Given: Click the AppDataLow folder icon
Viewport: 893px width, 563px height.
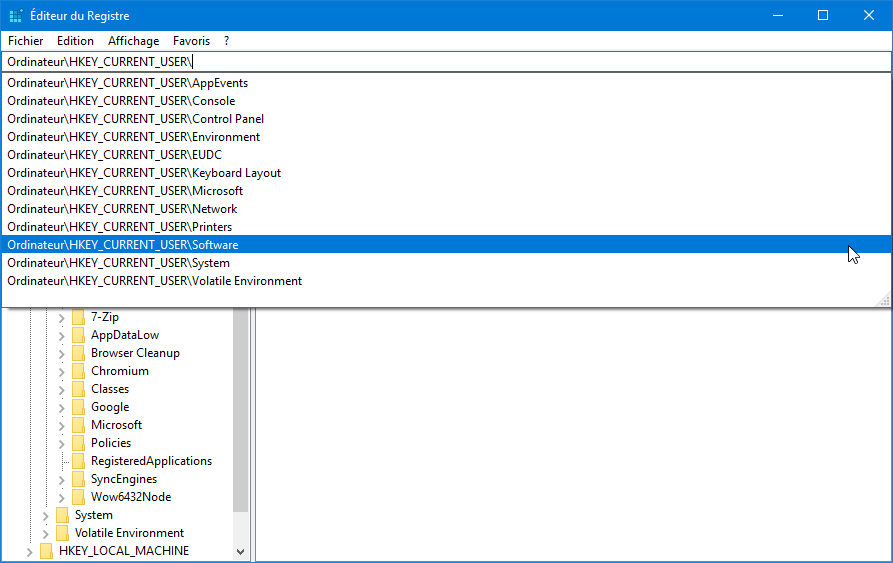Looking at the screenshot, I should [79, 335].
